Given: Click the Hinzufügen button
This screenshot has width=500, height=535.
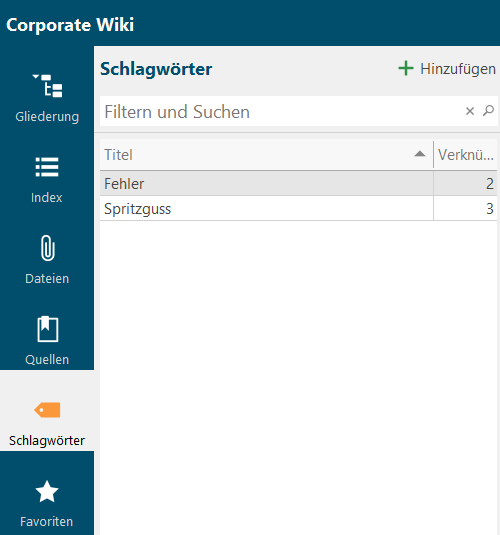Looking at the screenshot, I should click(x=447, y=69).
